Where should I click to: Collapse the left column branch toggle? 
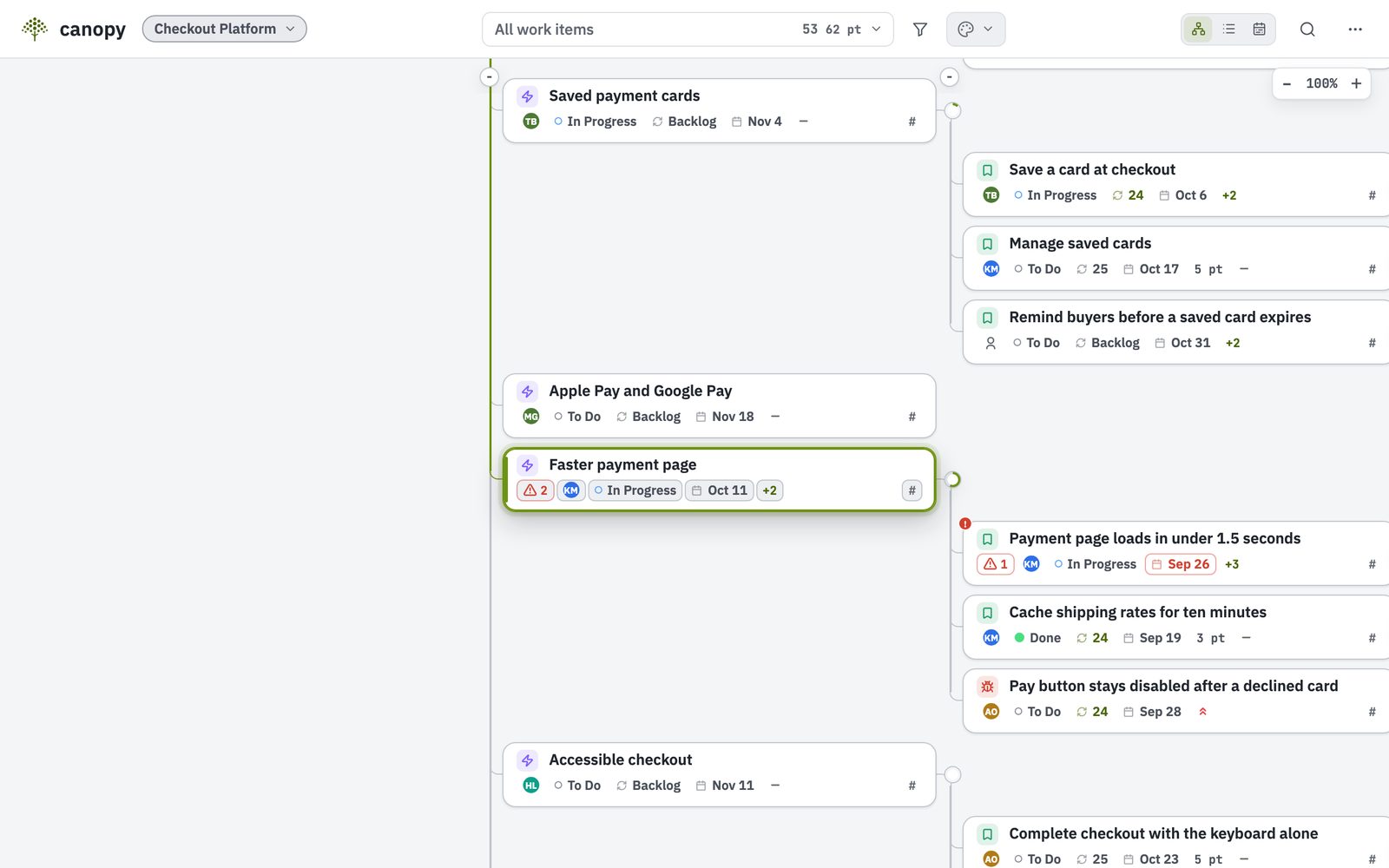[490, 77]
